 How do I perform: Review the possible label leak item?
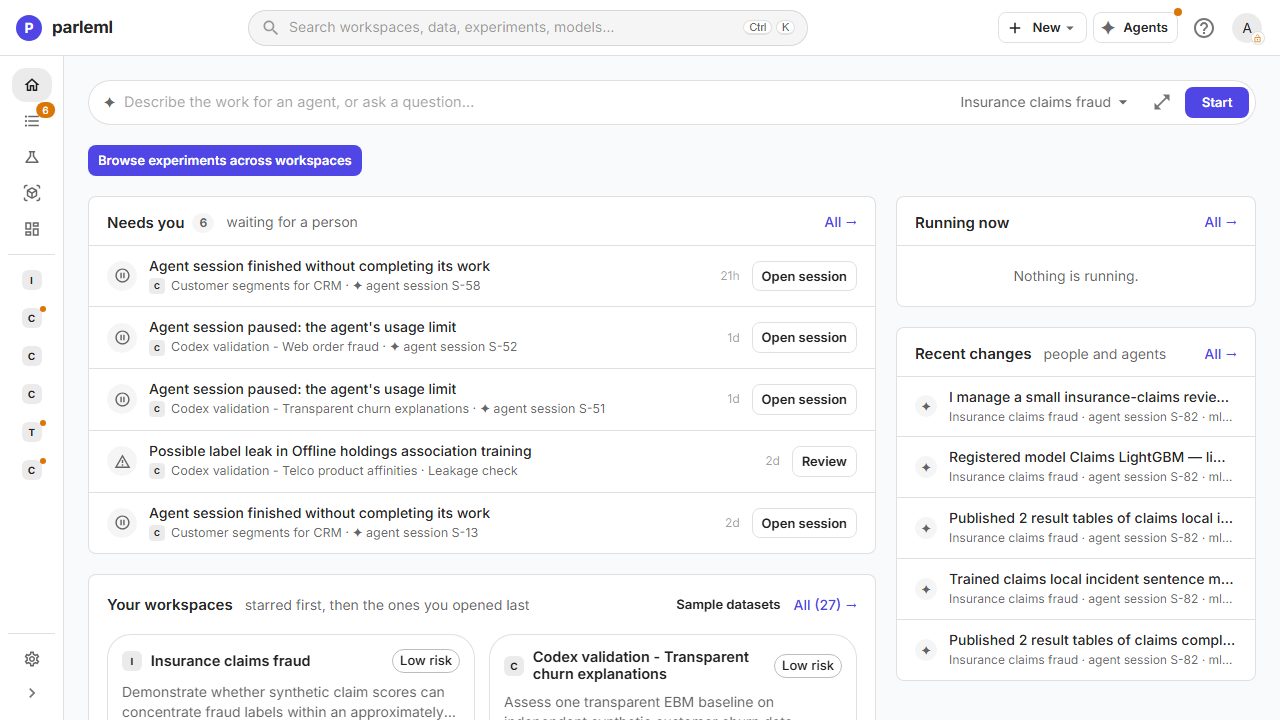click(824, 461)
